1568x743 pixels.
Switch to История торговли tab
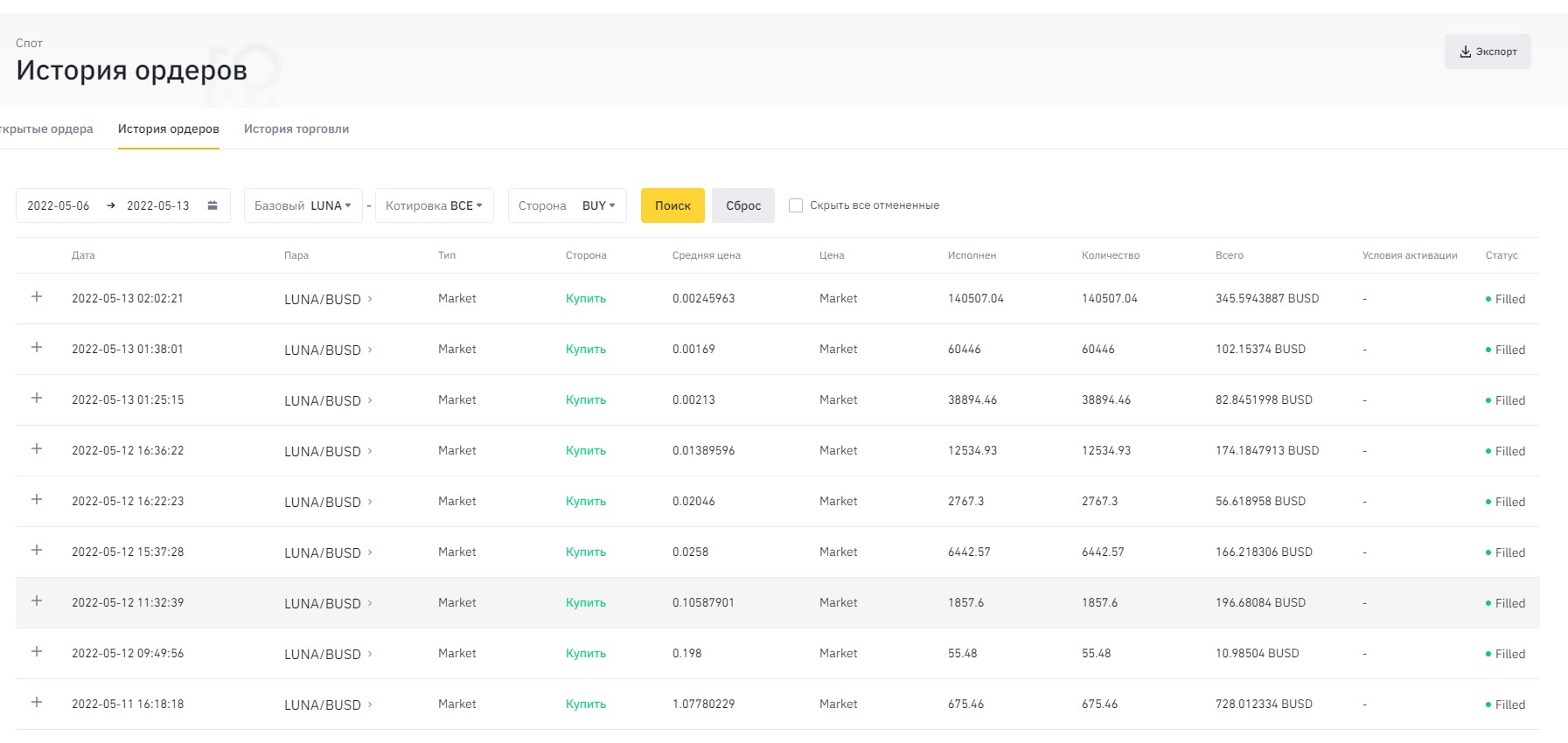[296, 128]
